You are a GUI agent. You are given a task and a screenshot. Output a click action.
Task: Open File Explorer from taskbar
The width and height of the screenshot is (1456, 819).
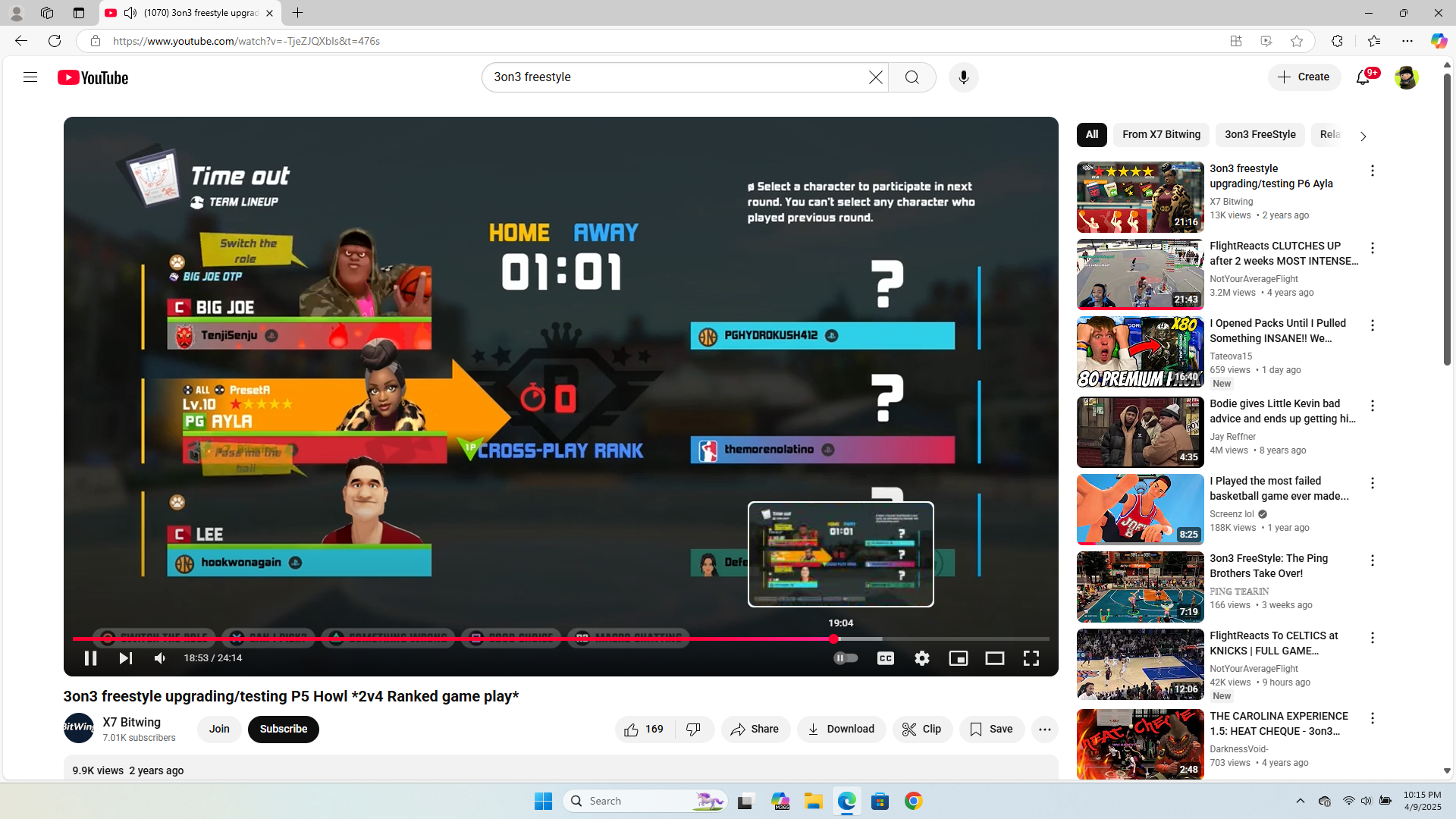tap(814, 801)
